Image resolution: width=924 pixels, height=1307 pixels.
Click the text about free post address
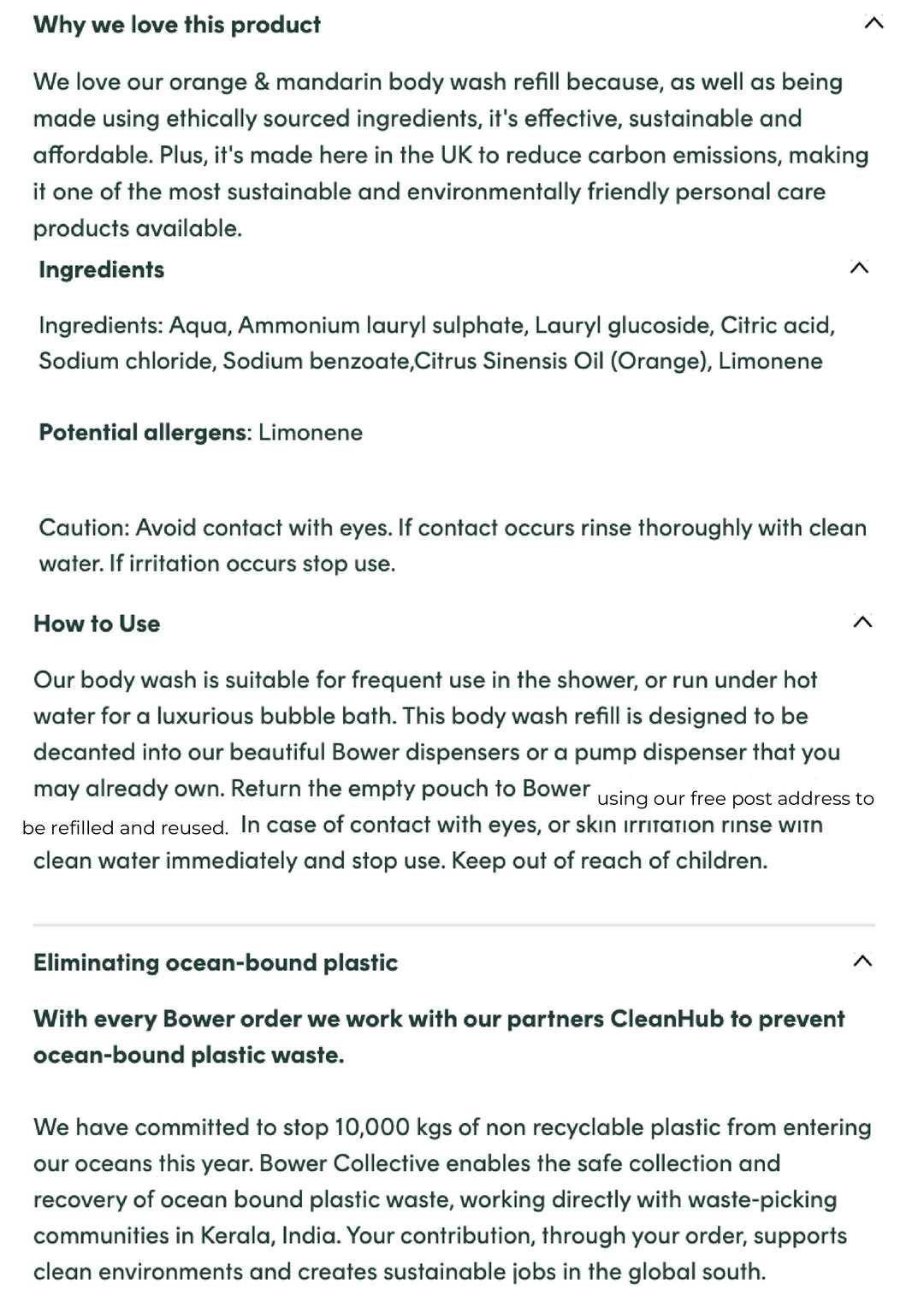736,798
